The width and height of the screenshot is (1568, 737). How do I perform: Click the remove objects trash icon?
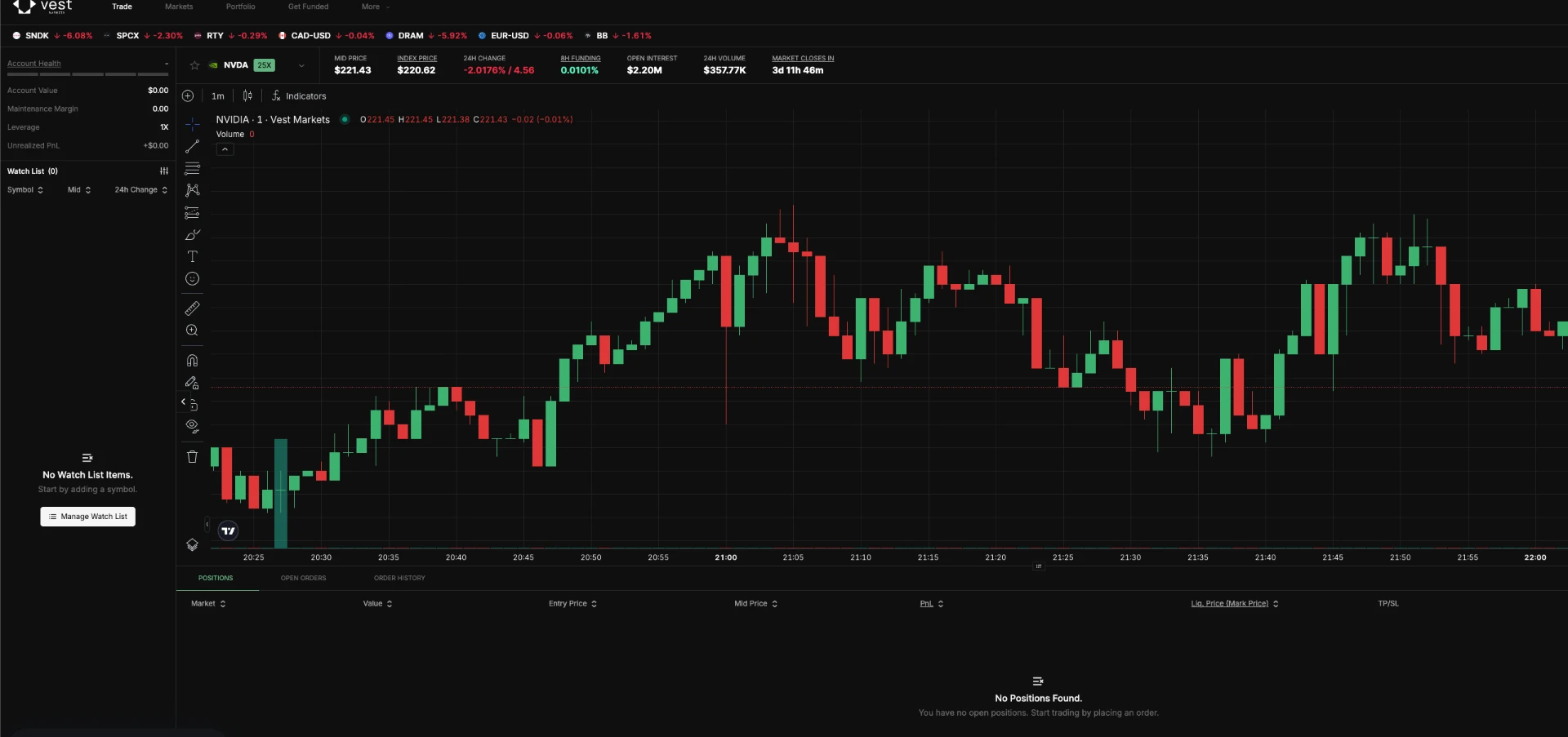pyautogui.click(x=193, y=456)
